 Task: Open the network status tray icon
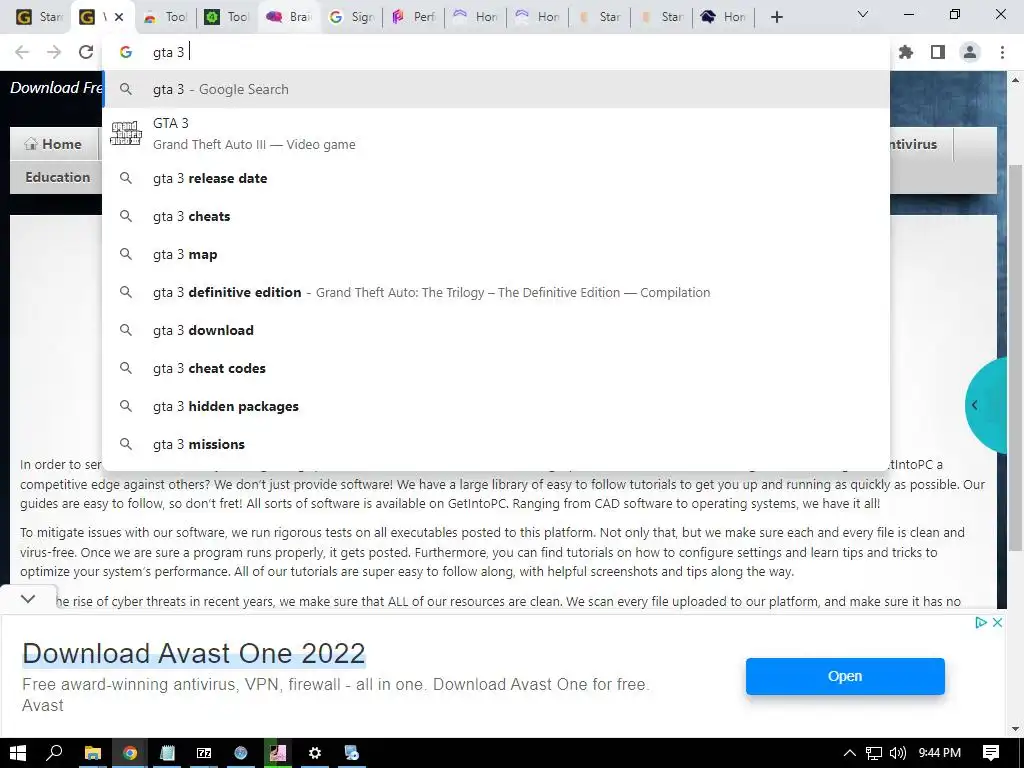click(x=873, y=753)
